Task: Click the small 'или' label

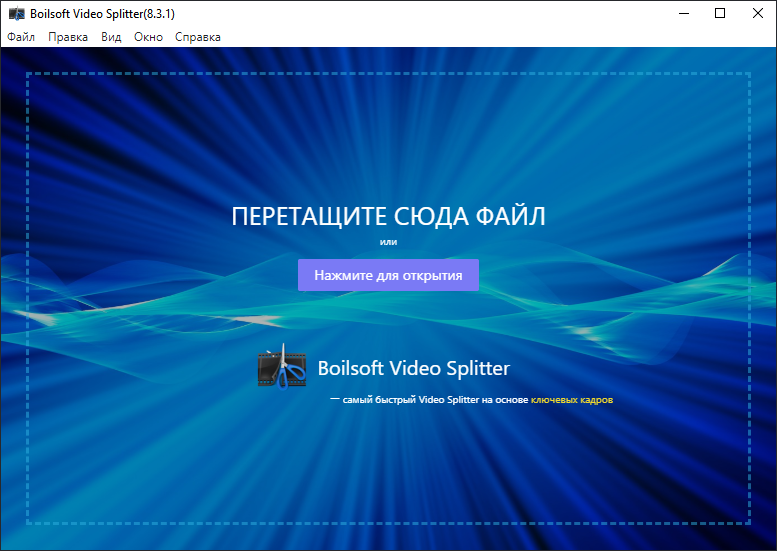Action: [388, 241]
